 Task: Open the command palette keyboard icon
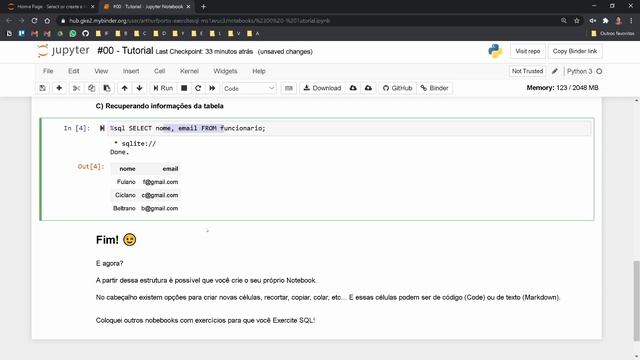tap(289, 88)
